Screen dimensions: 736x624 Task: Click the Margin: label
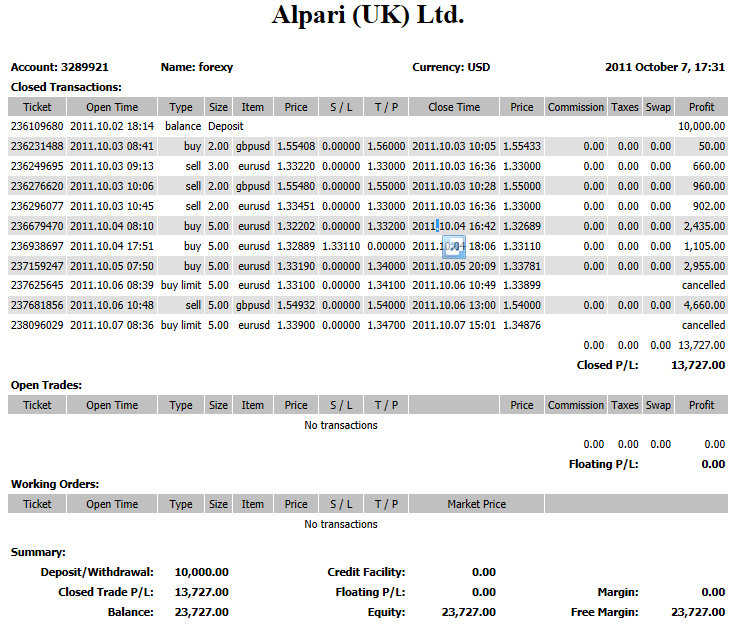coord(618,593)
